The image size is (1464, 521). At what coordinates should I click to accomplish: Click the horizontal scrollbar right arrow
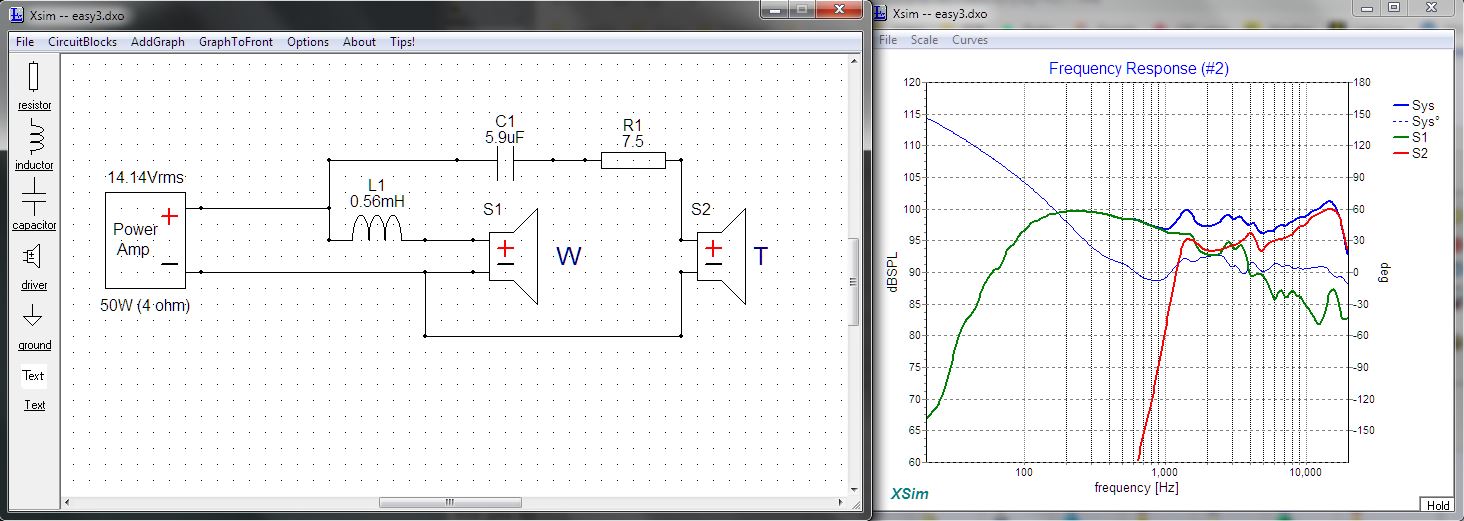(840, 502)
